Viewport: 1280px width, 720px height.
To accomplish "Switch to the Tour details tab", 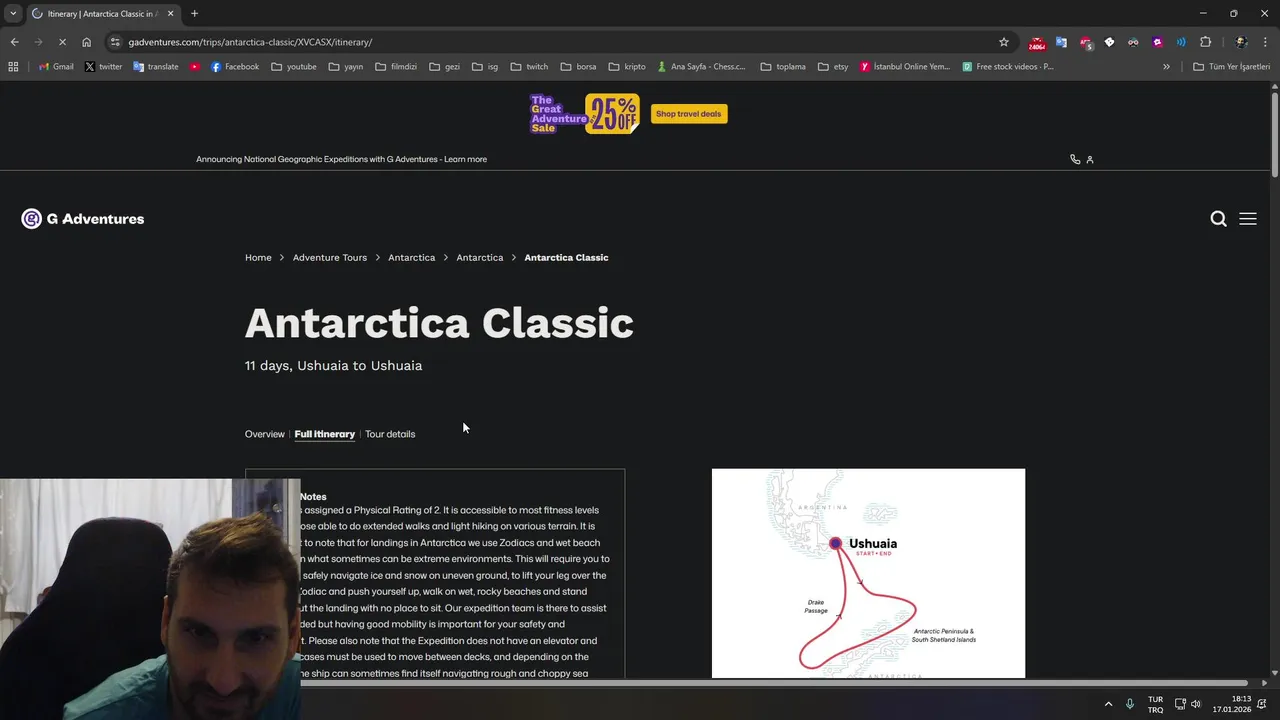I will pyautogui.click(x=390, y=434).
